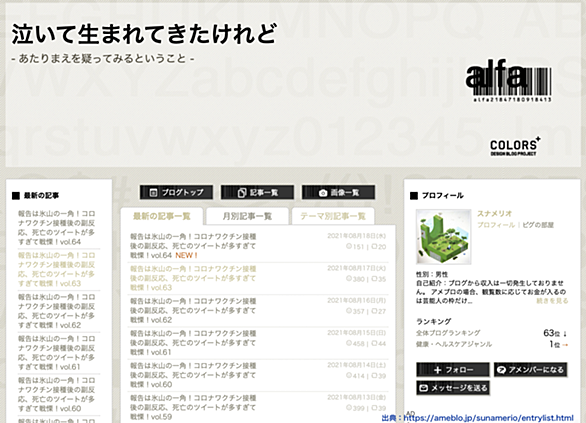Open the ameblo.jp source URL link
The image size is (586, 423).
tap(488, 418)
